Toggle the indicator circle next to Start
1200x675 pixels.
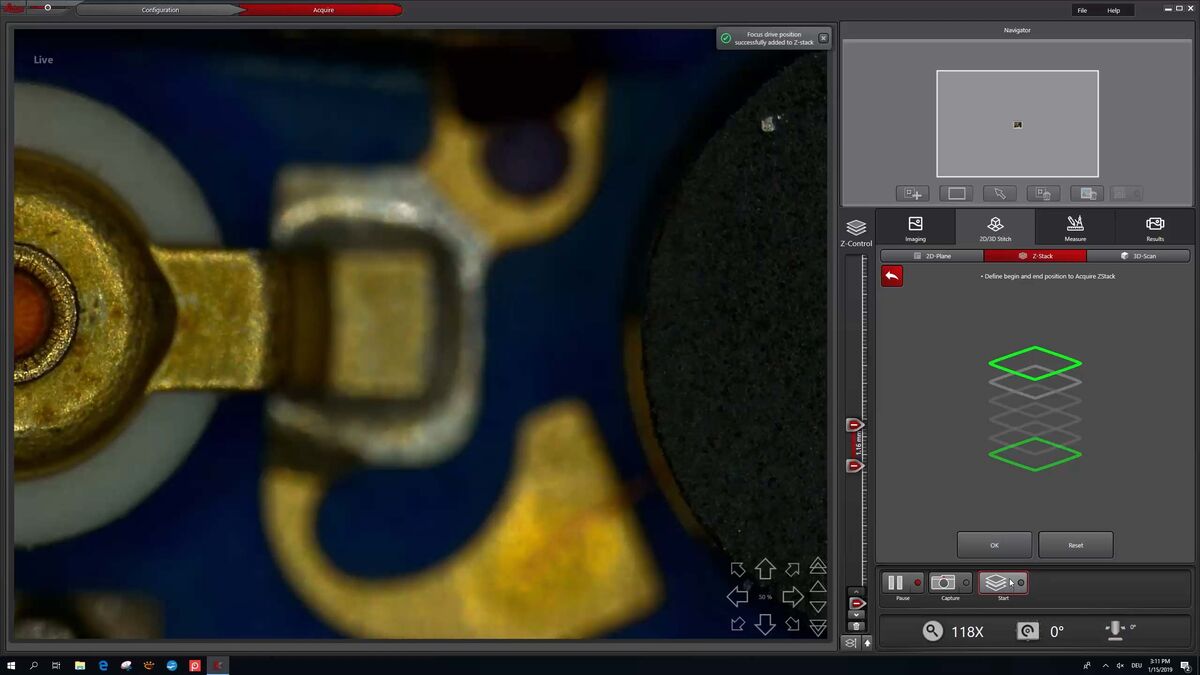(1021, 583)
